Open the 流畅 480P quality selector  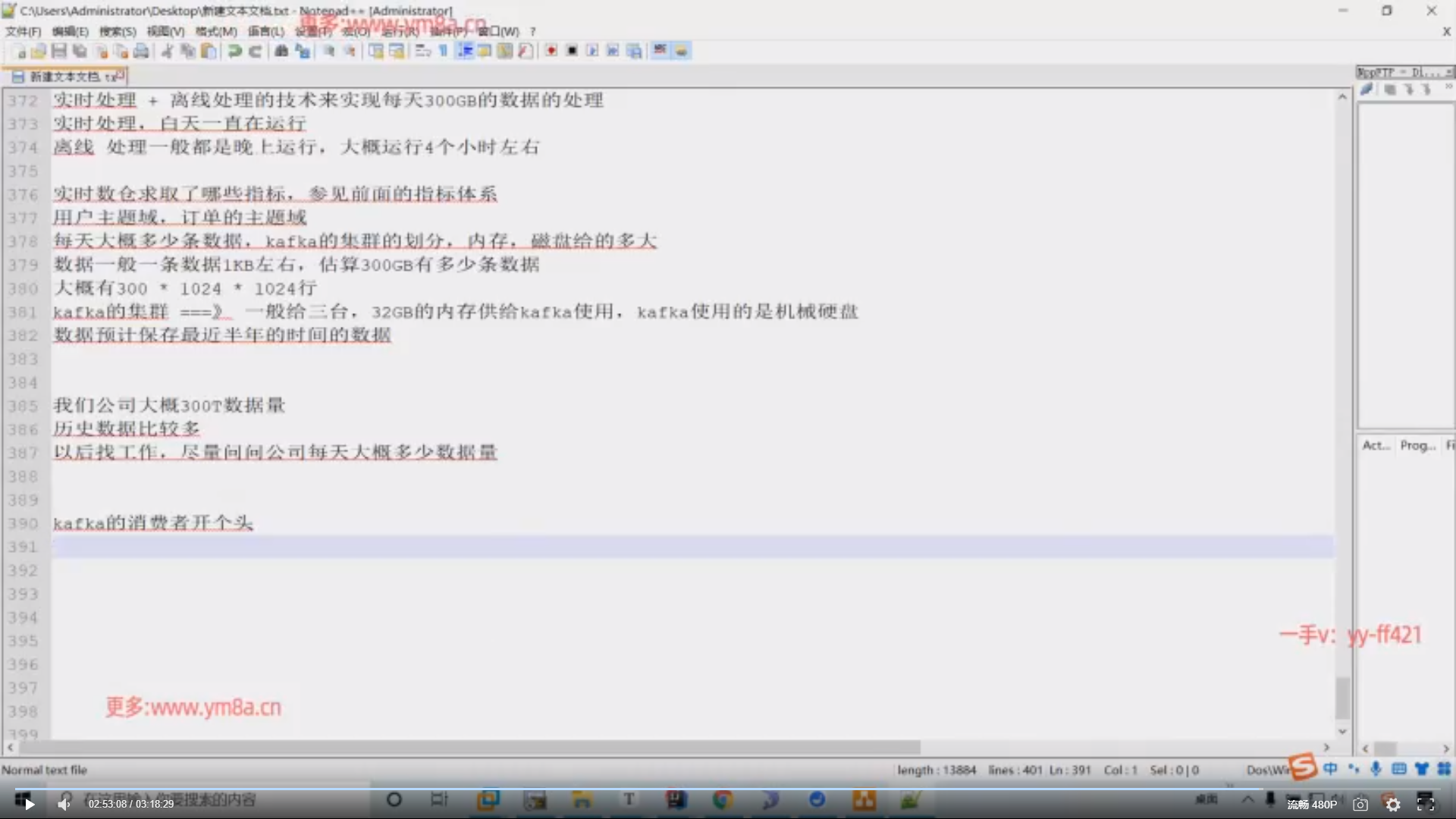pos(1311,804)
